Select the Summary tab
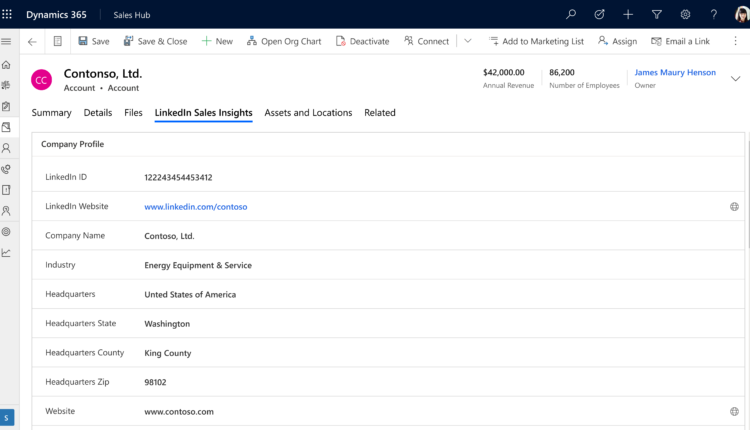Screen dimensions: 750x430 [x=51, y=113]
